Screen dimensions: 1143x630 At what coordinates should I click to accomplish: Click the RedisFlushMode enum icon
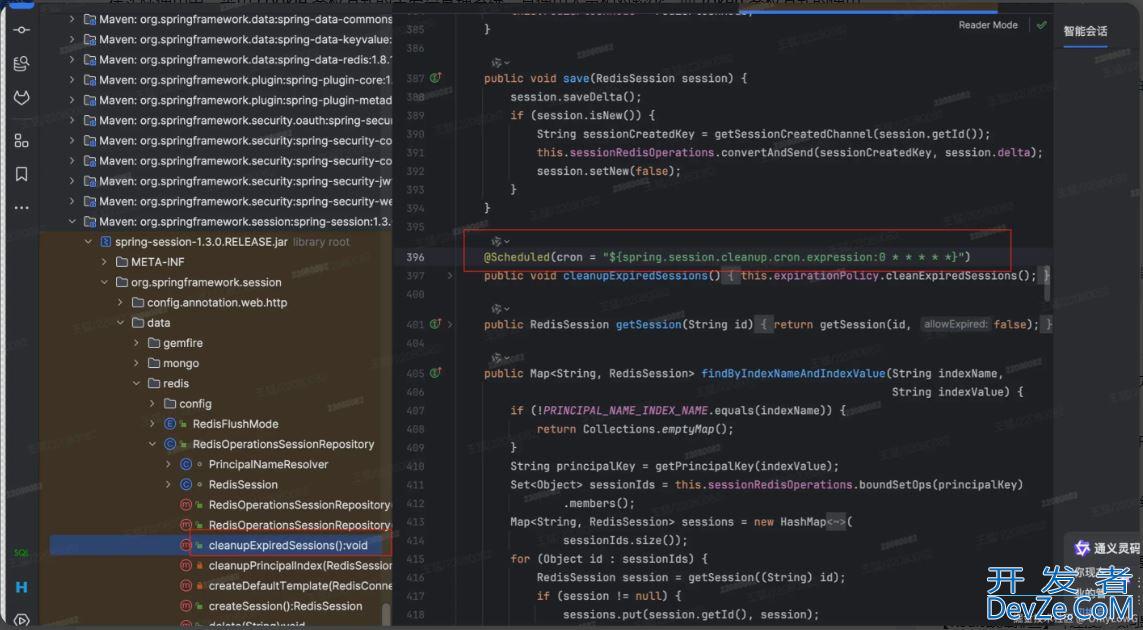(x=171, y=424)
